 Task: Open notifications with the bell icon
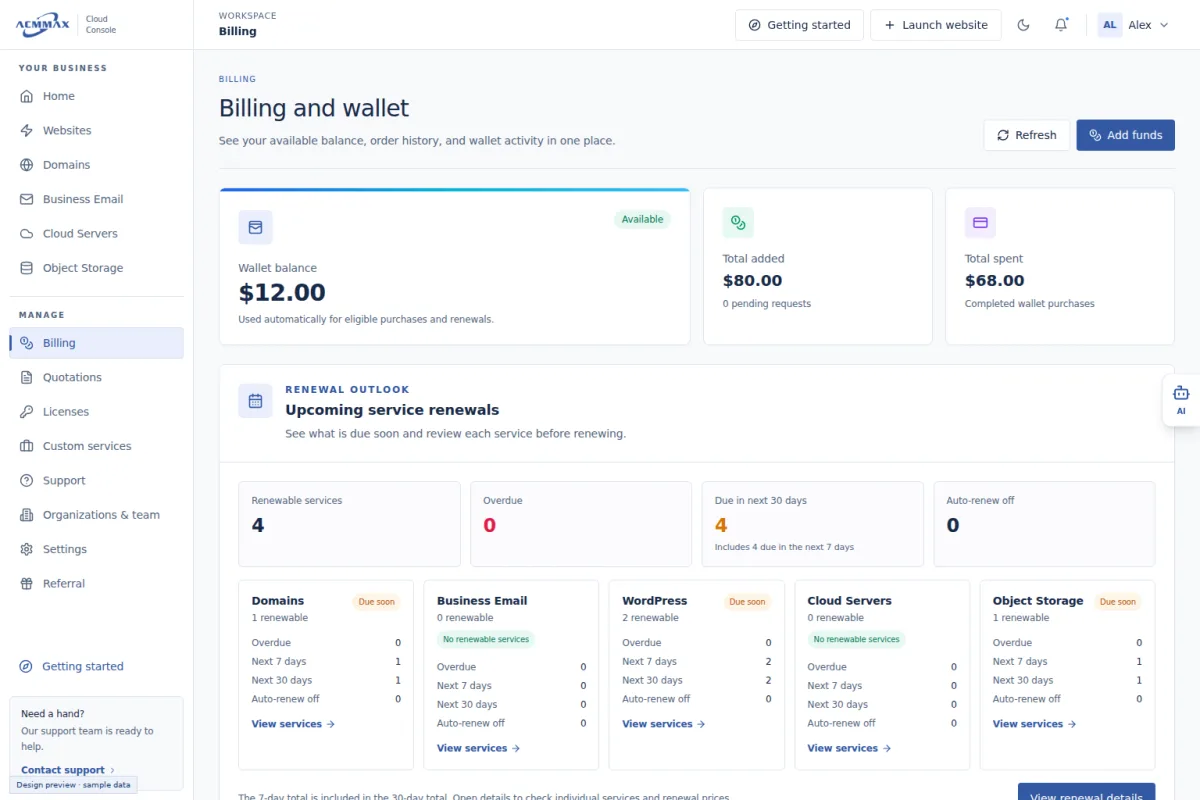(1061, 25)
